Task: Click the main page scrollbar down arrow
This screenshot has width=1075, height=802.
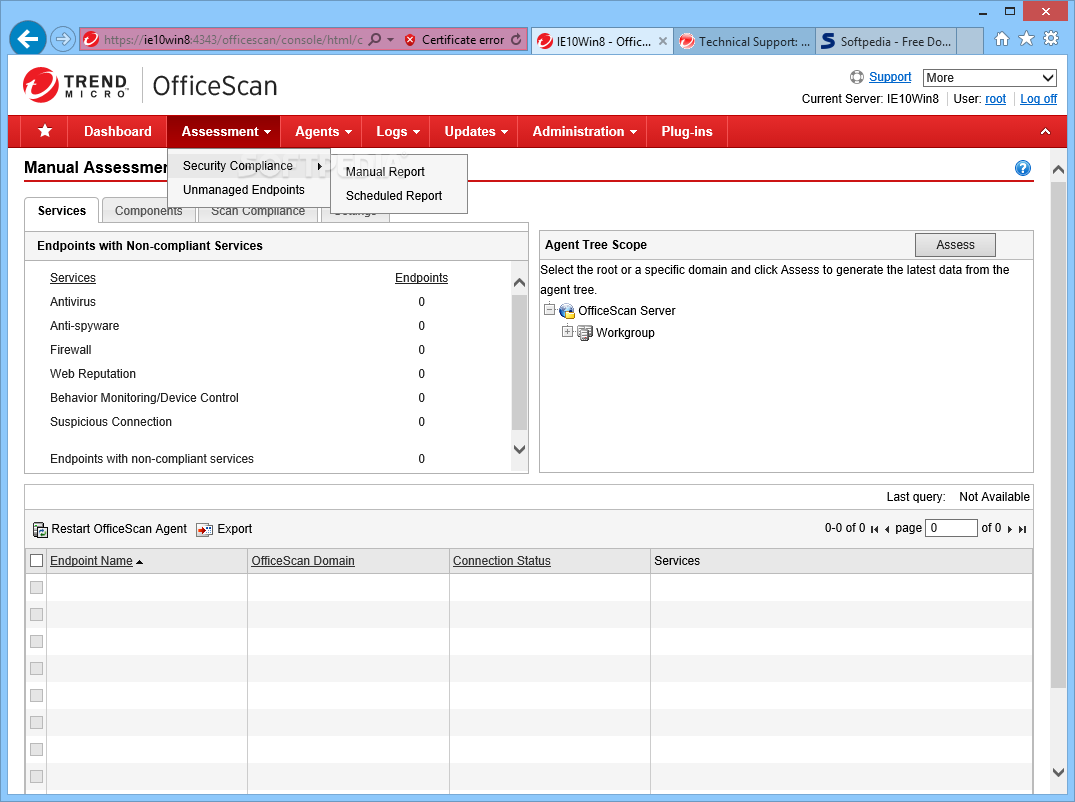Action: 1058,772
